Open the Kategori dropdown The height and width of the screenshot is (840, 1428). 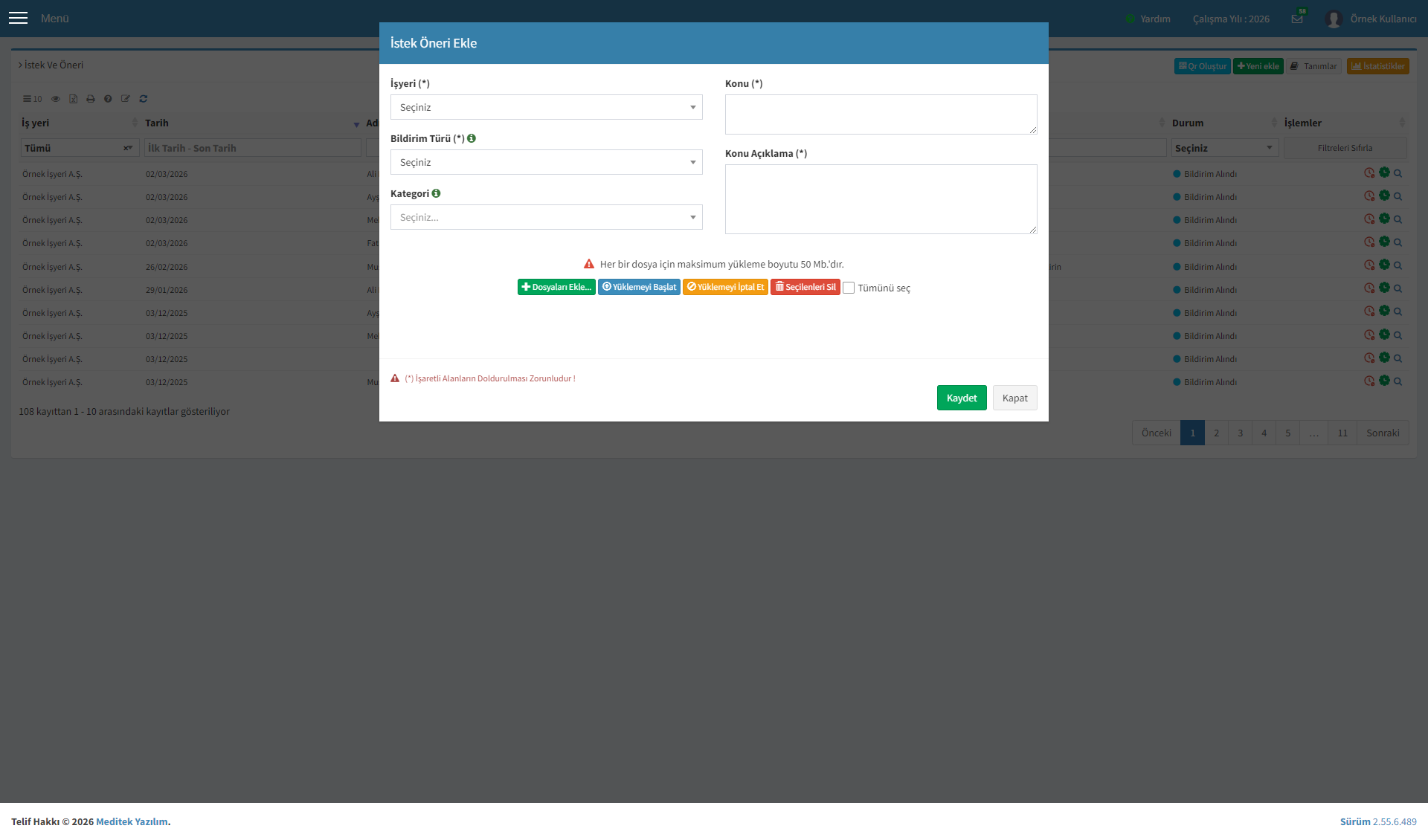point(547,217)
